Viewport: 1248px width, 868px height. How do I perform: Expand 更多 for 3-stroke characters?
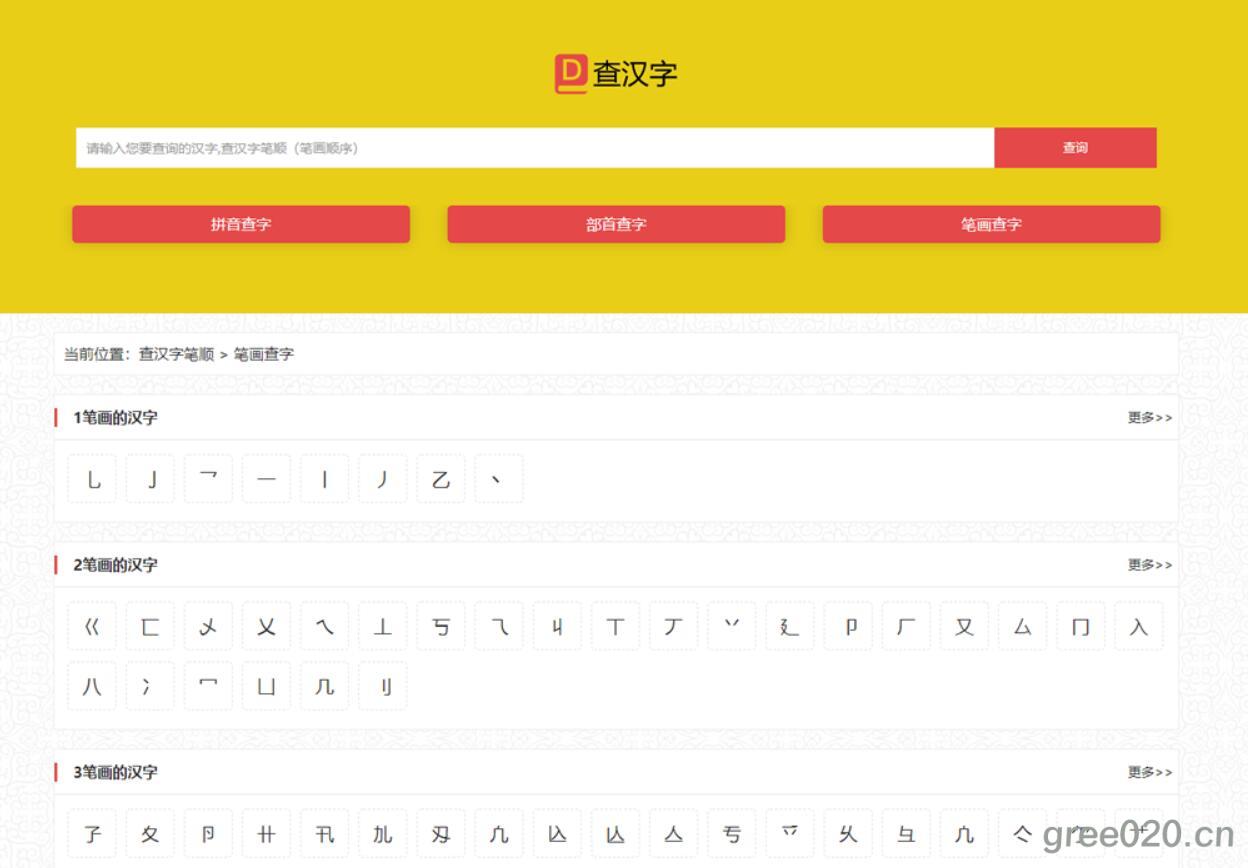(x=1149, y=772)
